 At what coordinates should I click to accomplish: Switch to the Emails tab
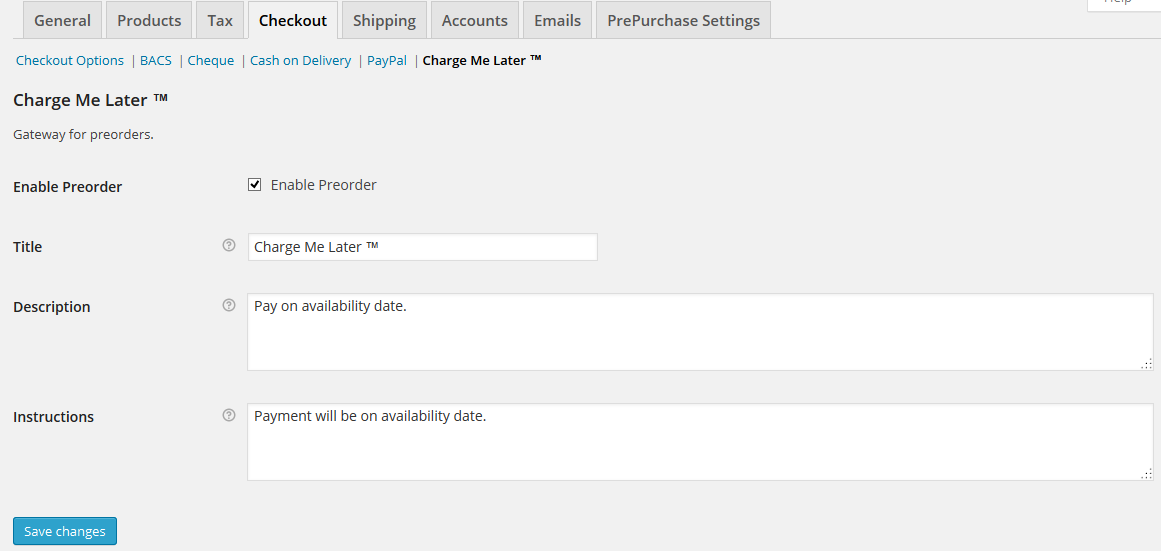(x=557, y=20)
